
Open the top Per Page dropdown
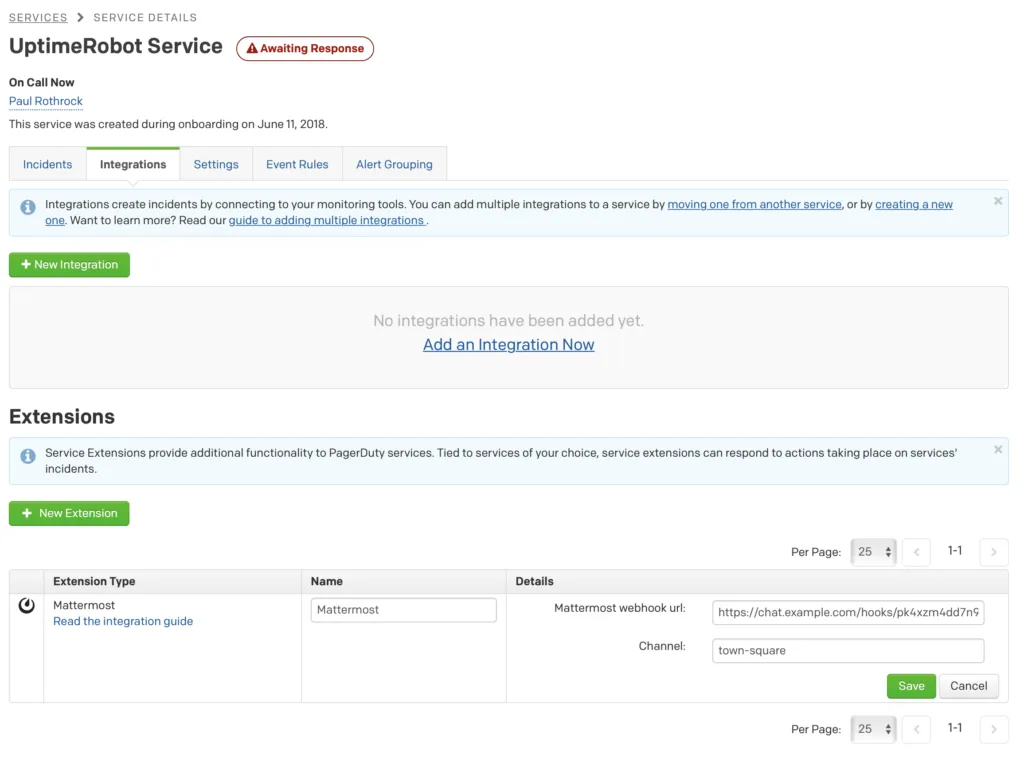pyautogui.click(x=874, y=552)
